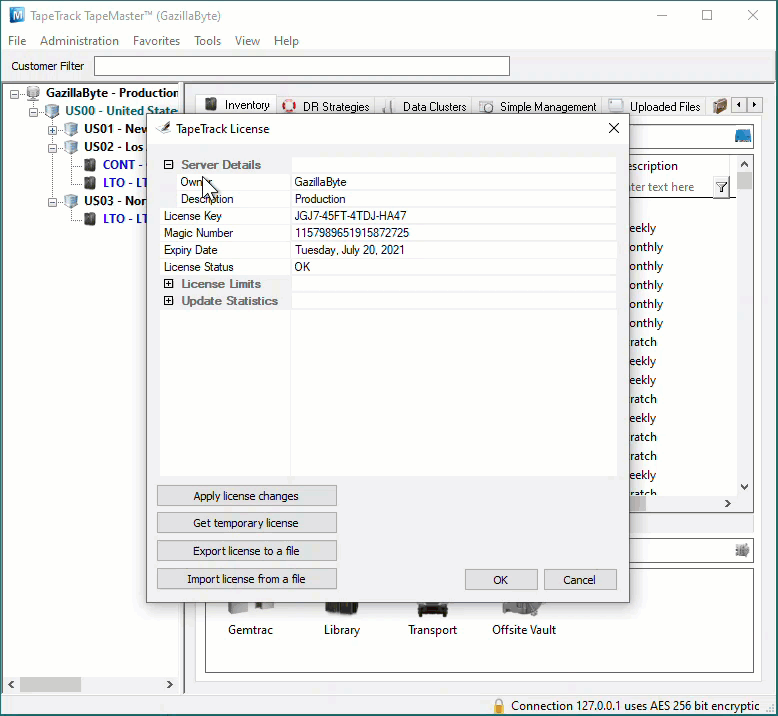
Task: Click Apply license changes button
Action: tap(247, 496)
